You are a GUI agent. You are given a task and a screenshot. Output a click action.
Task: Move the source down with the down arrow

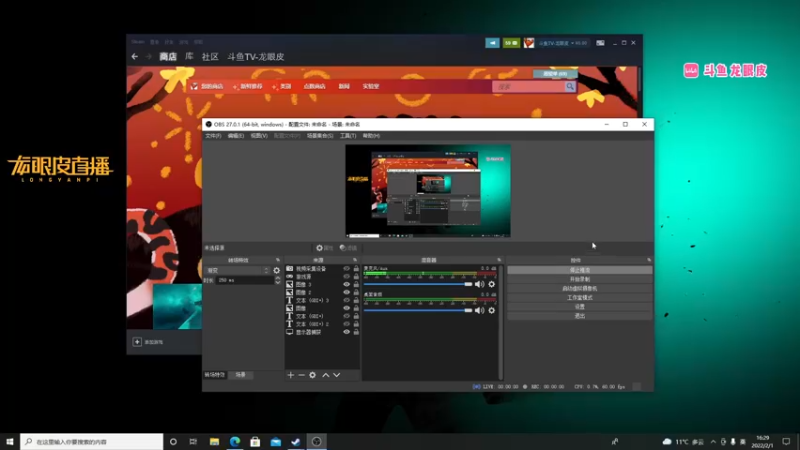tap(337, 375)
